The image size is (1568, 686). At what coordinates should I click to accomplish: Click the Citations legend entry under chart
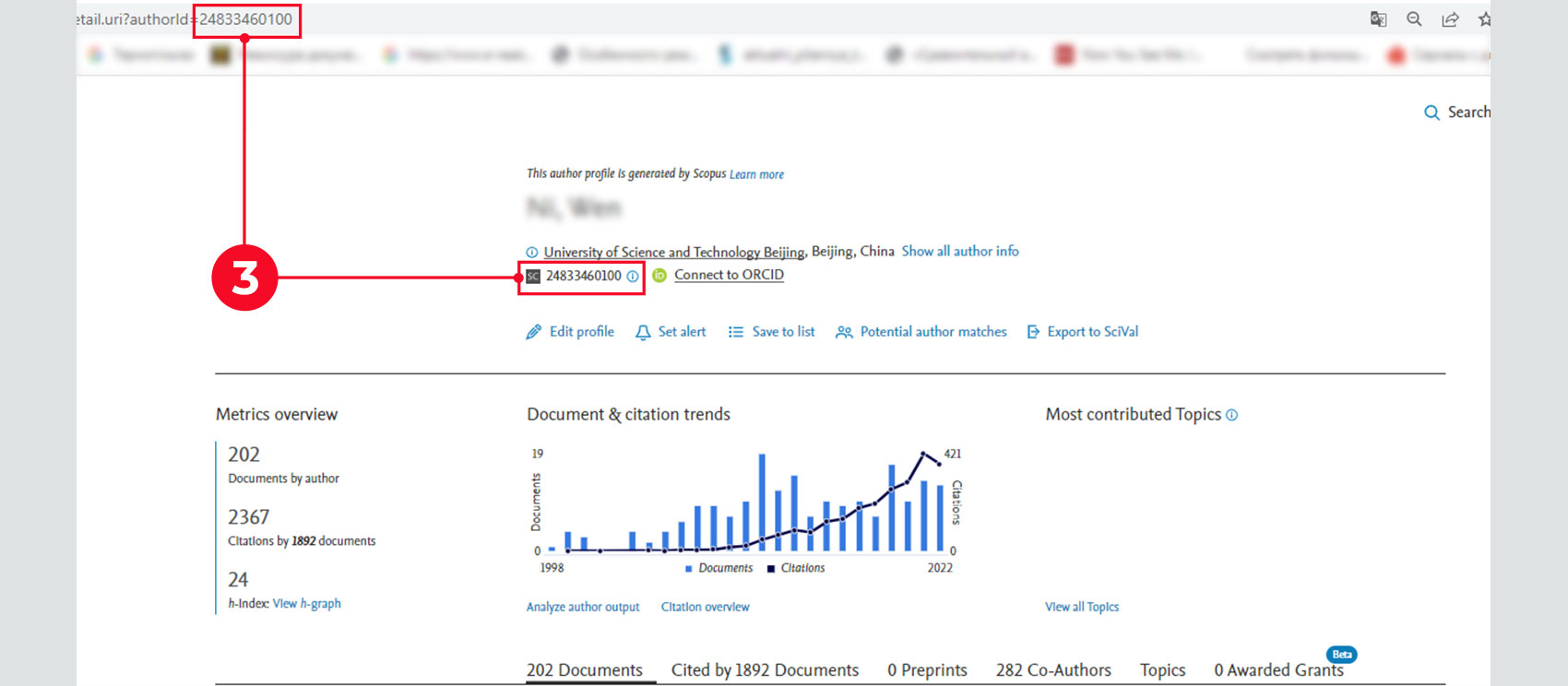point(796,569)
